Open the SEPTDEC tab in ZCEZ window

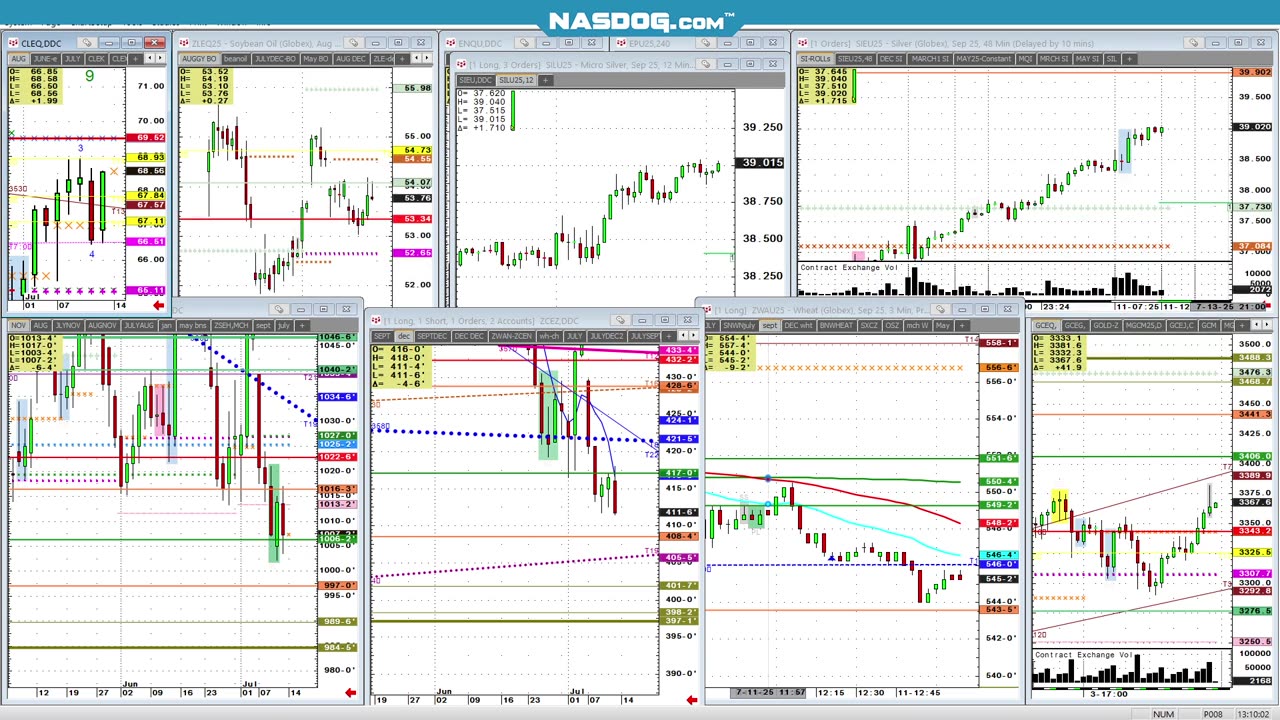pos(431,336)
